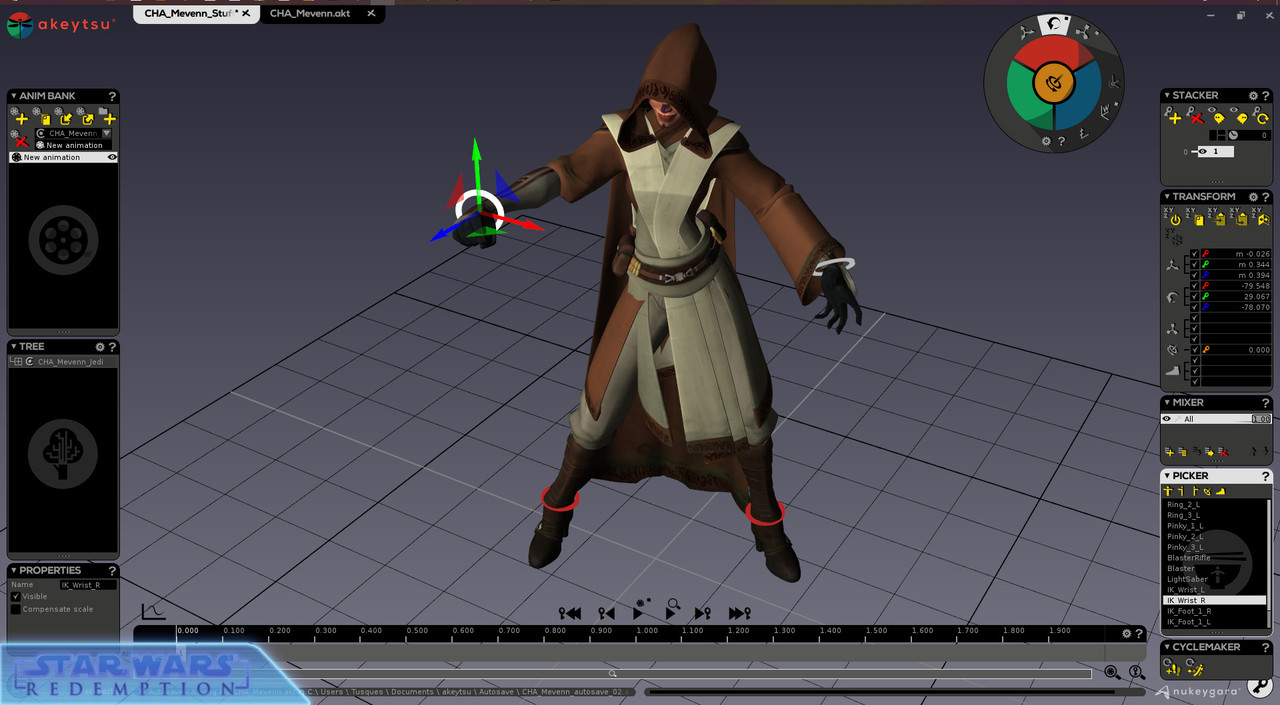Toggle eye on Stacker layer 1

click(x=1202, y=151)
